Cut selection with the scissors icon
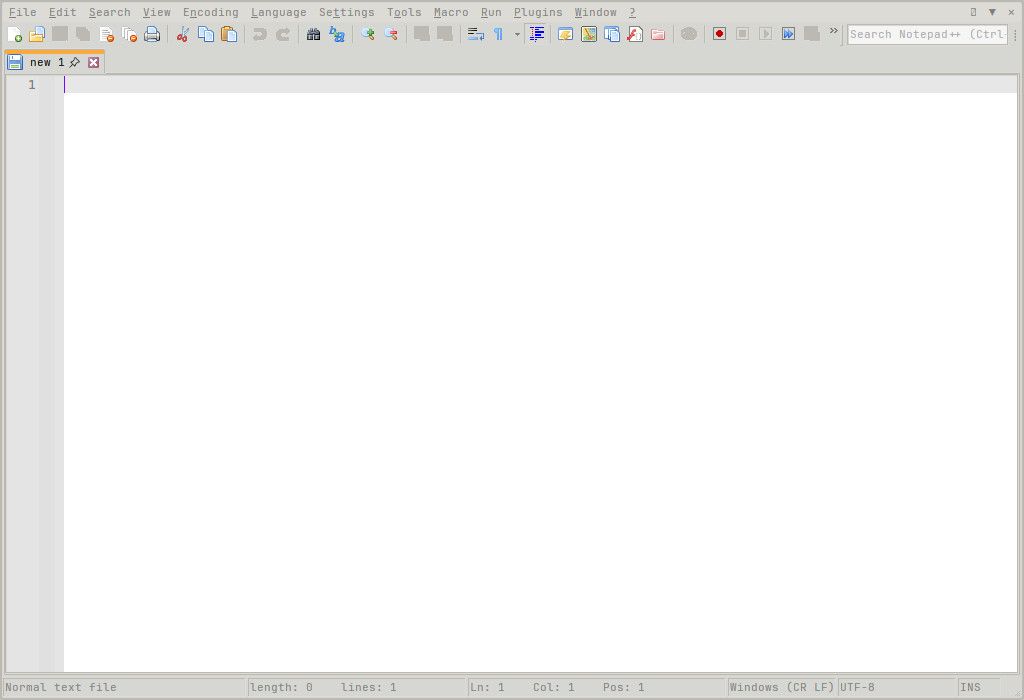The width and height of the screenshot is (1024, 700). pyautogui.click(x=183, y=34)
